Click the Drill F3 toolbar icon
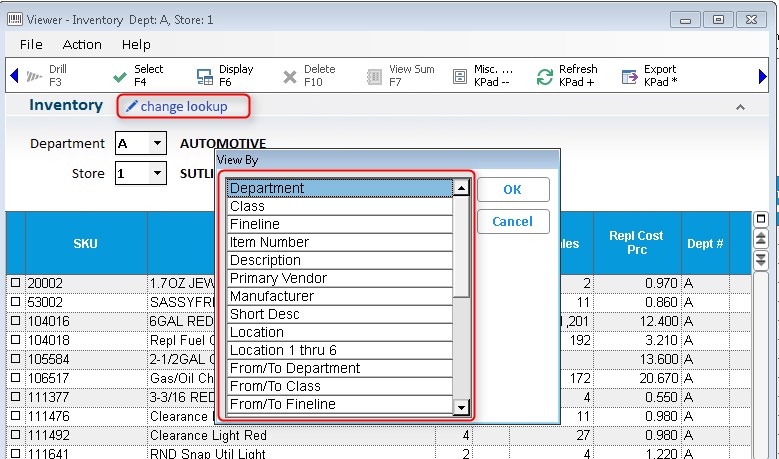Viewport: 779px width, 459px height. click(x=34, y=76)
